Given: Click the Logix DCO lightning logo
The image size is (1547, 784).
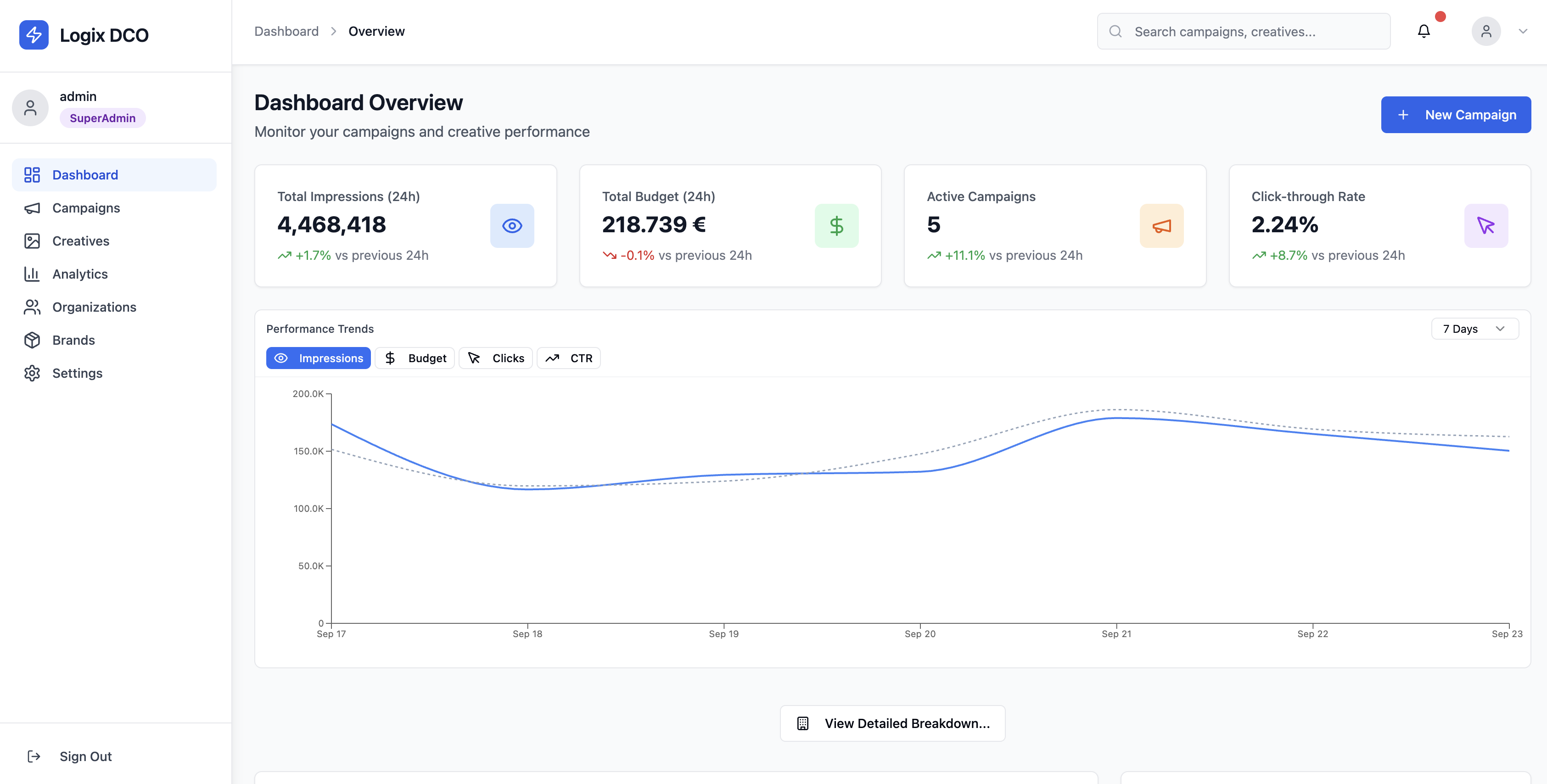Looking at the screenshot, I should coord(34,35).
